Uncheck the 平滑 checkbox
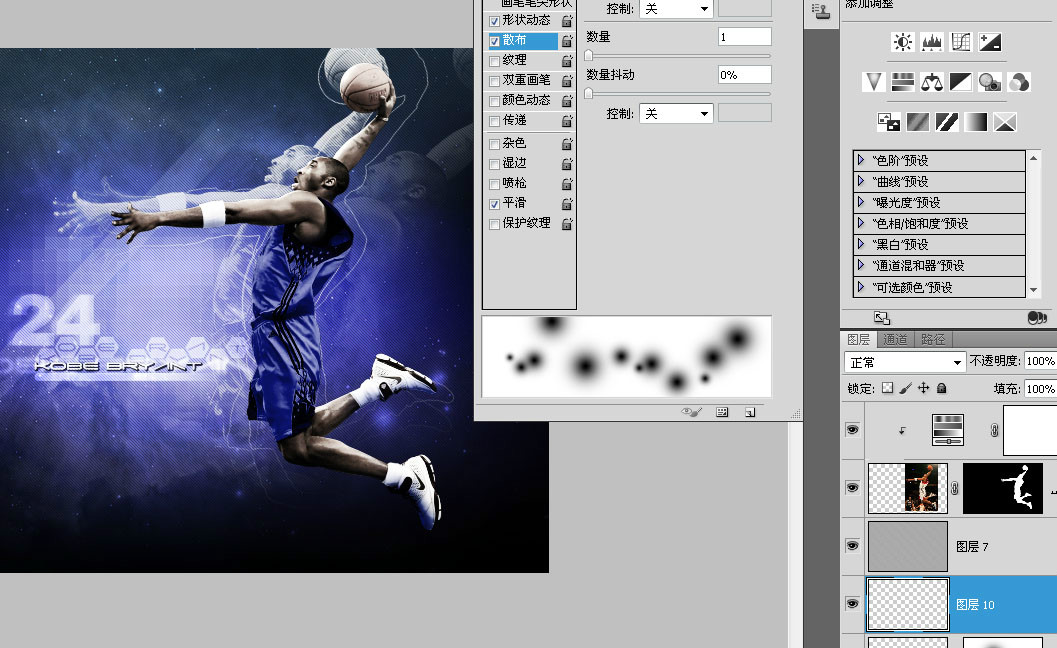 point(494,204)
